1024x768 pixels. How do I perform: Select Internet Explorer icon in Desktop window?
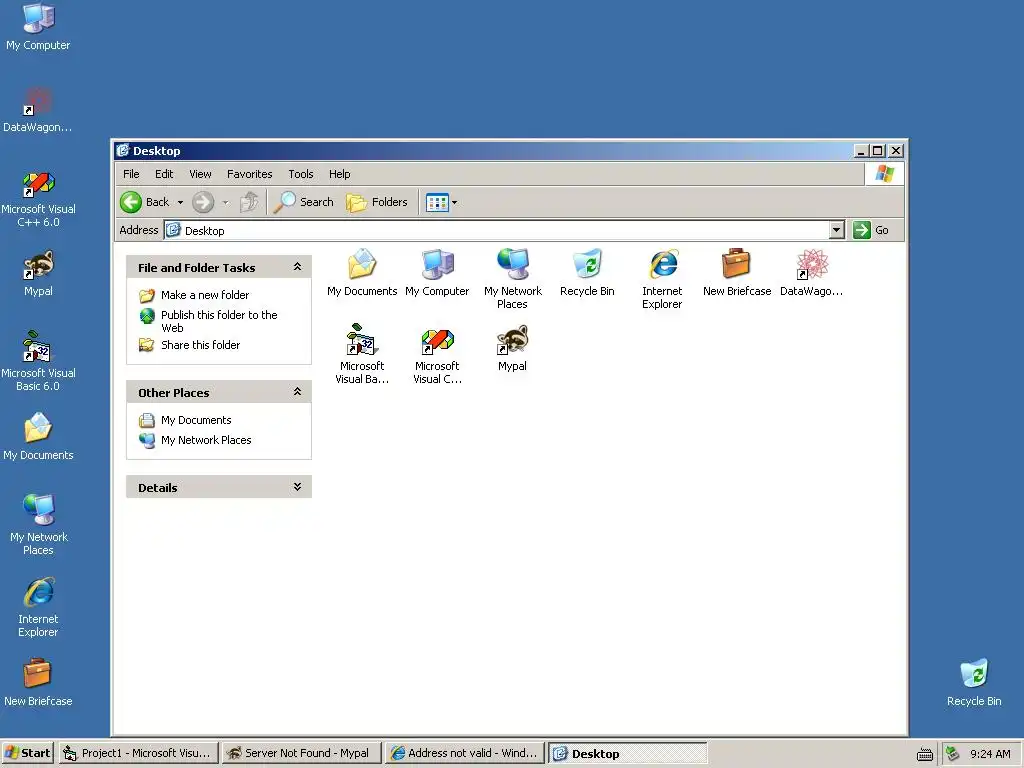pos(662,279)
